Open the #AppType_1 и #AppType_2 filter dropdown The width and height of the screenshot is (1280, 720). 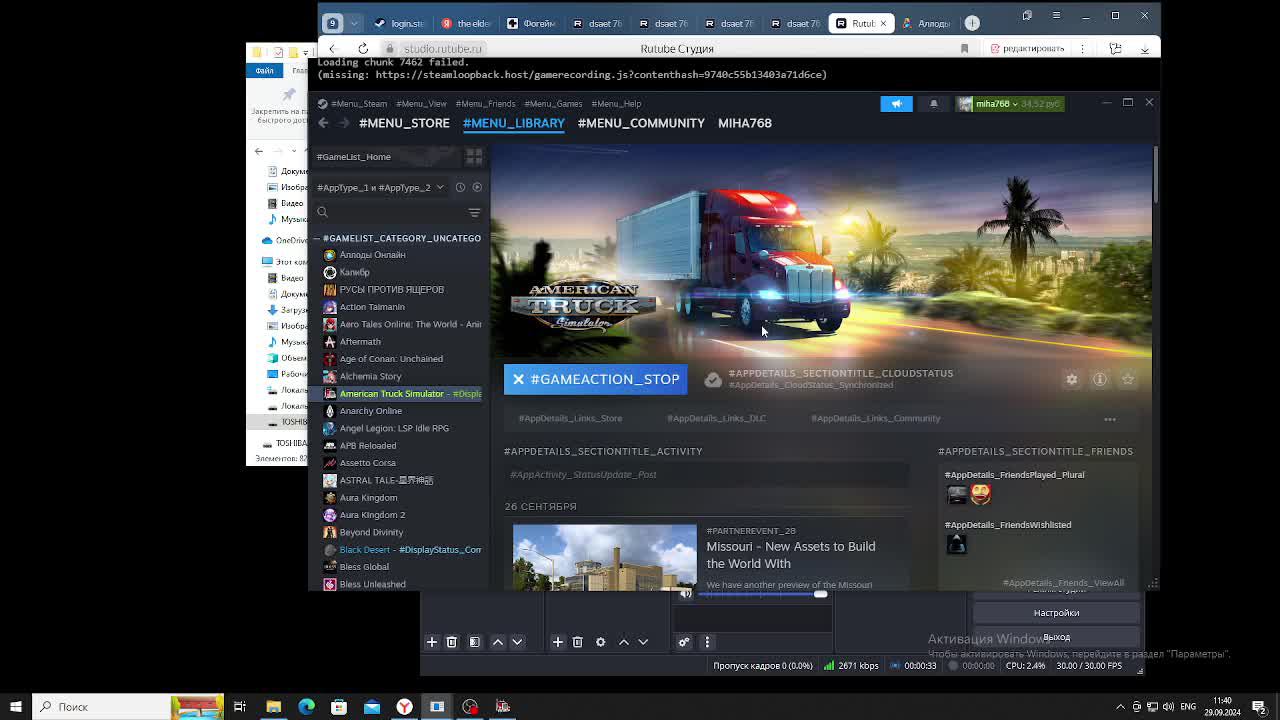380,187
